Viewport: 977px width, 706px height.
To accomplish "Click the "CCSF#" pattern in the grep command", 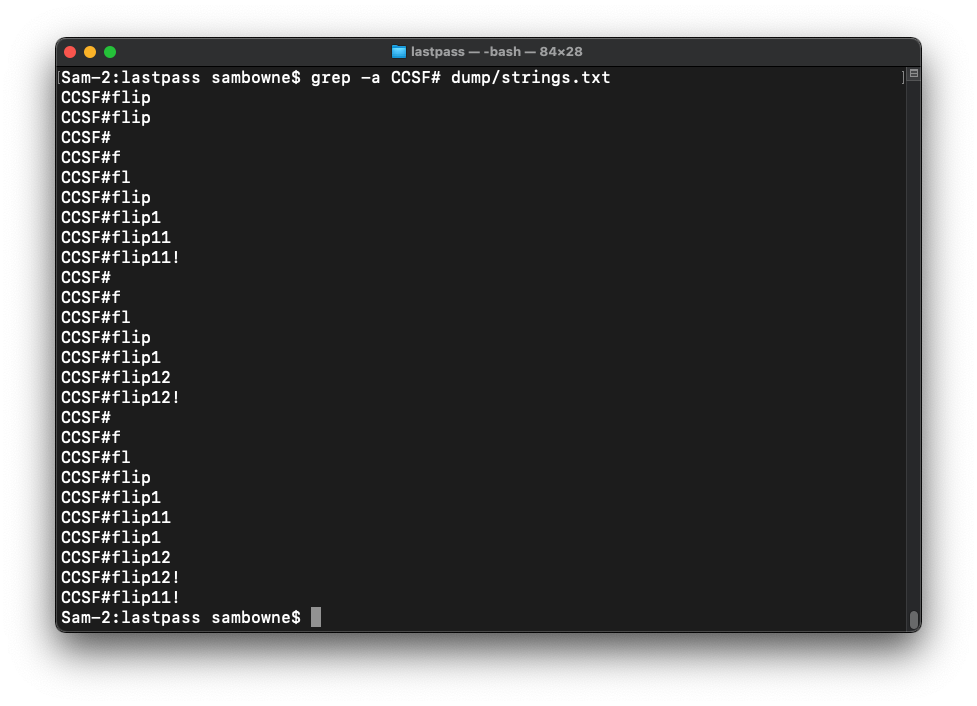I will [x=415, y=77].
